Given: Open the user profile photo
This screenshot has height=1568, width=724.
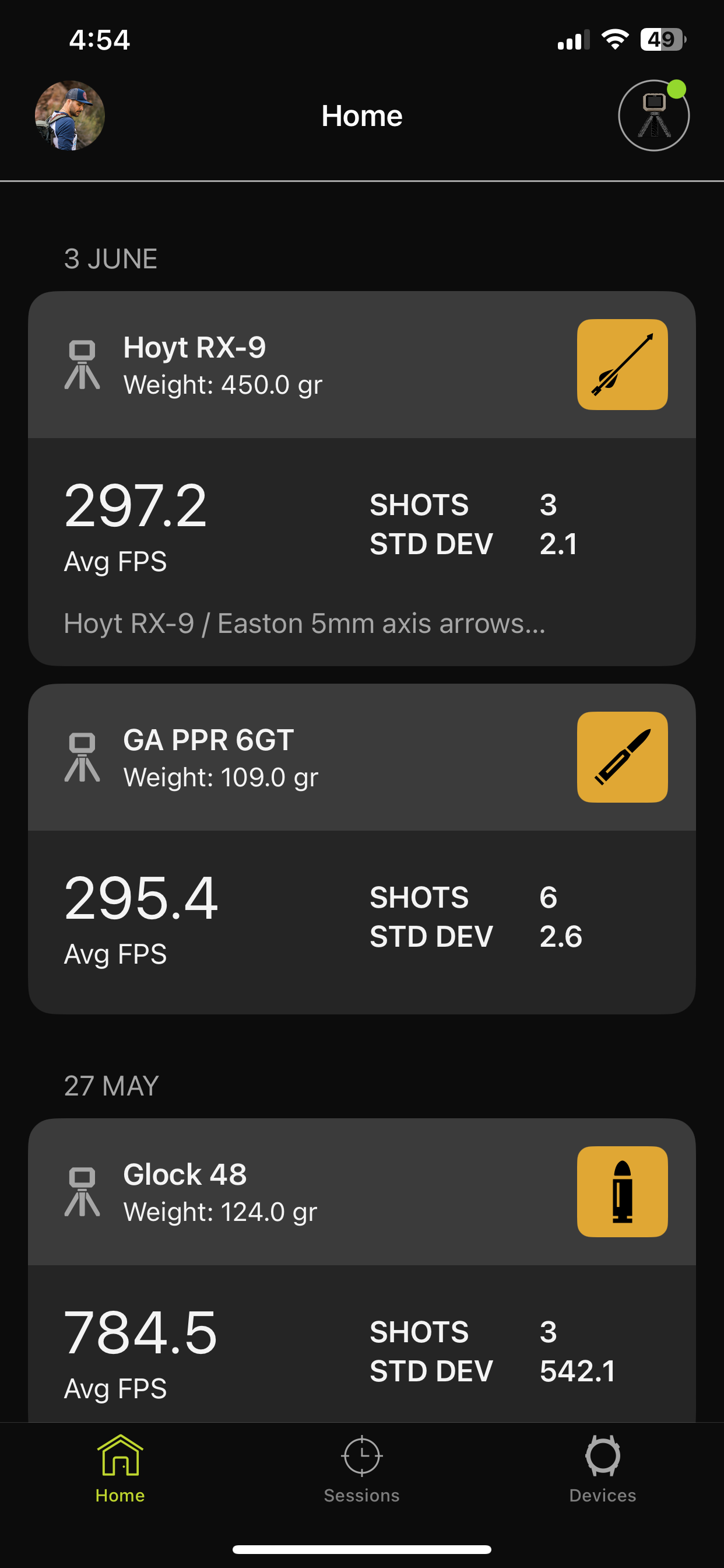Looking at the screenshot, I should coord(70,116).
